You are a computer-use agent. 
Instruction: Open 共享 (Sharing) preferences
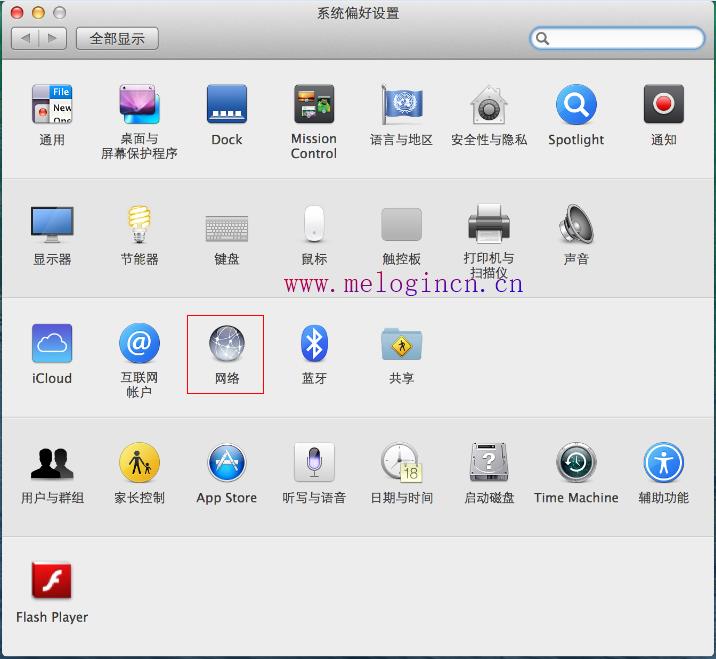pyautogui.click(x=401, y=344)
